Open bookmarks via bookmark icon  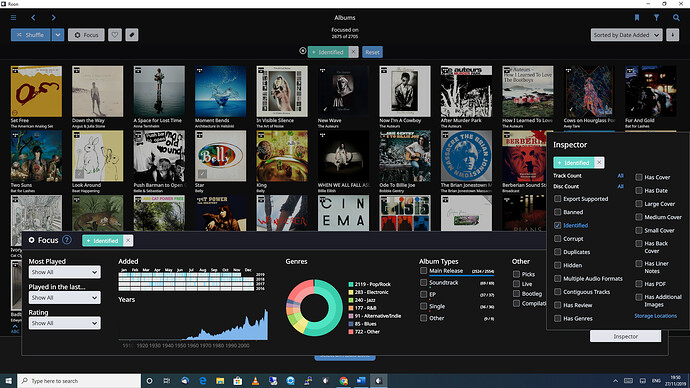point(637,18)
